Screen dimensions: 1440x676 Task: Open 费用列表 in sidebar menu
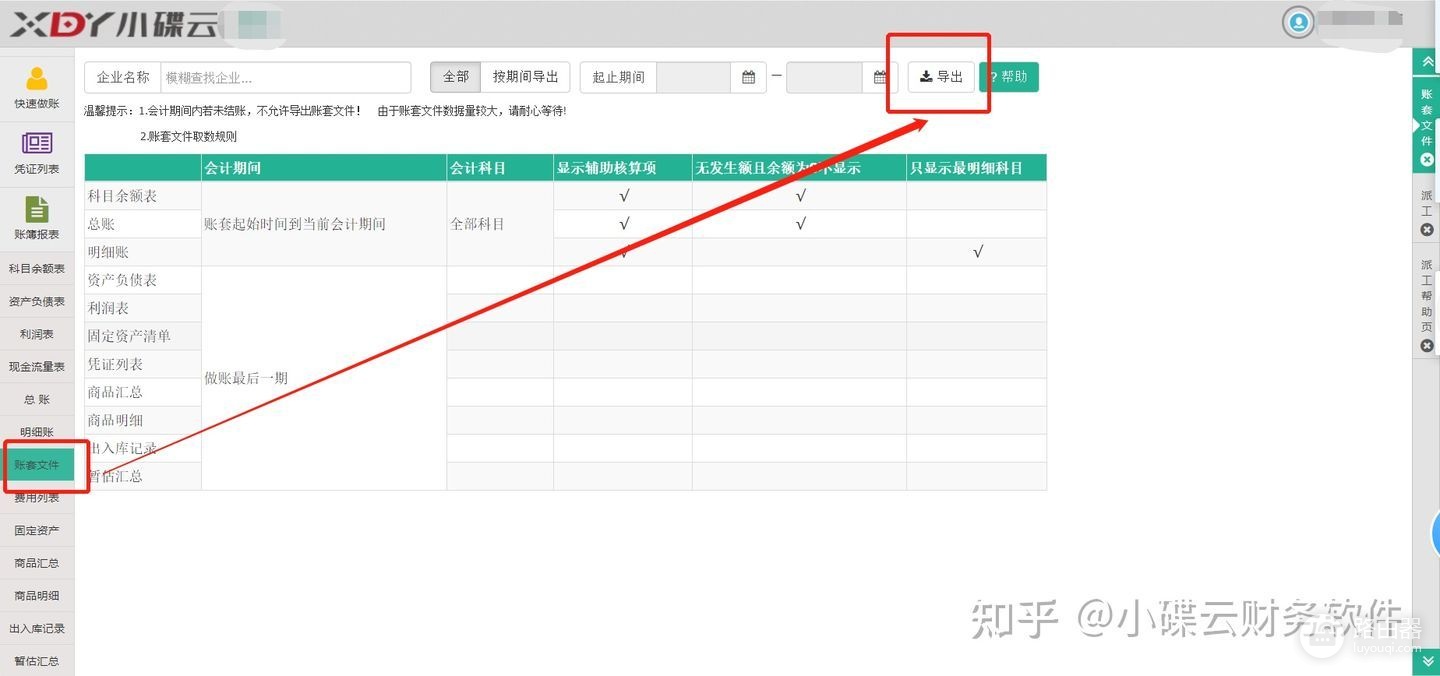pos(37,498)
